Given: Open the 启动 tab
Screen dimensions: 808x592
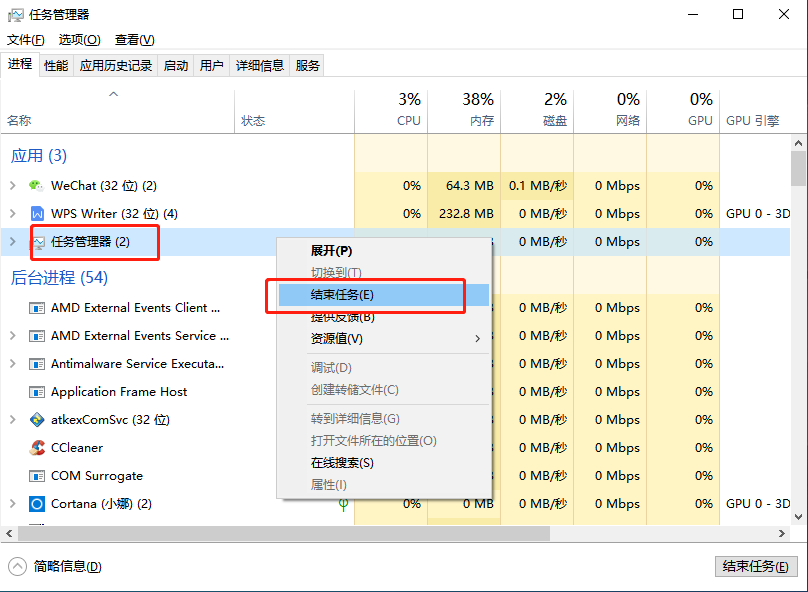Looking at the screenshot, I should pos(175,66).
